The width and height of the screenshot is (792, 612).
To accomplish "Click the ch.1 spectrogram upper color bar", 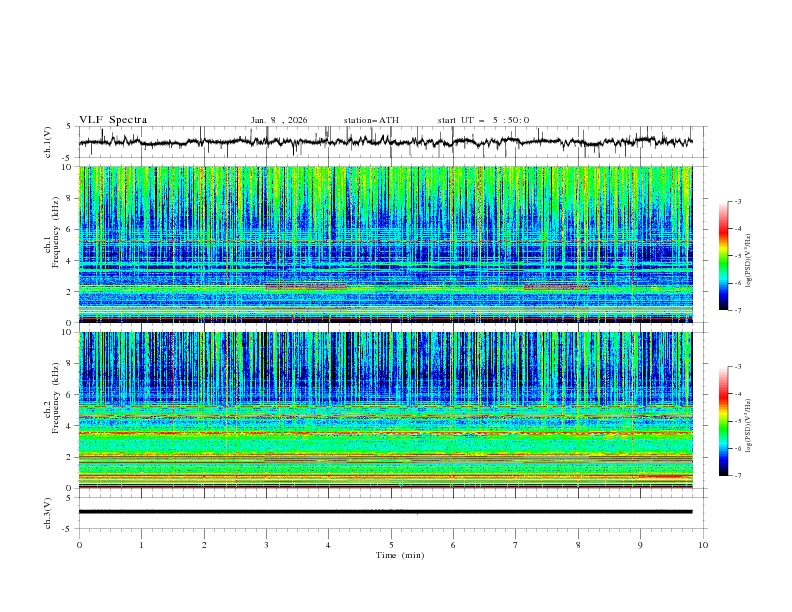I will 723,256.
